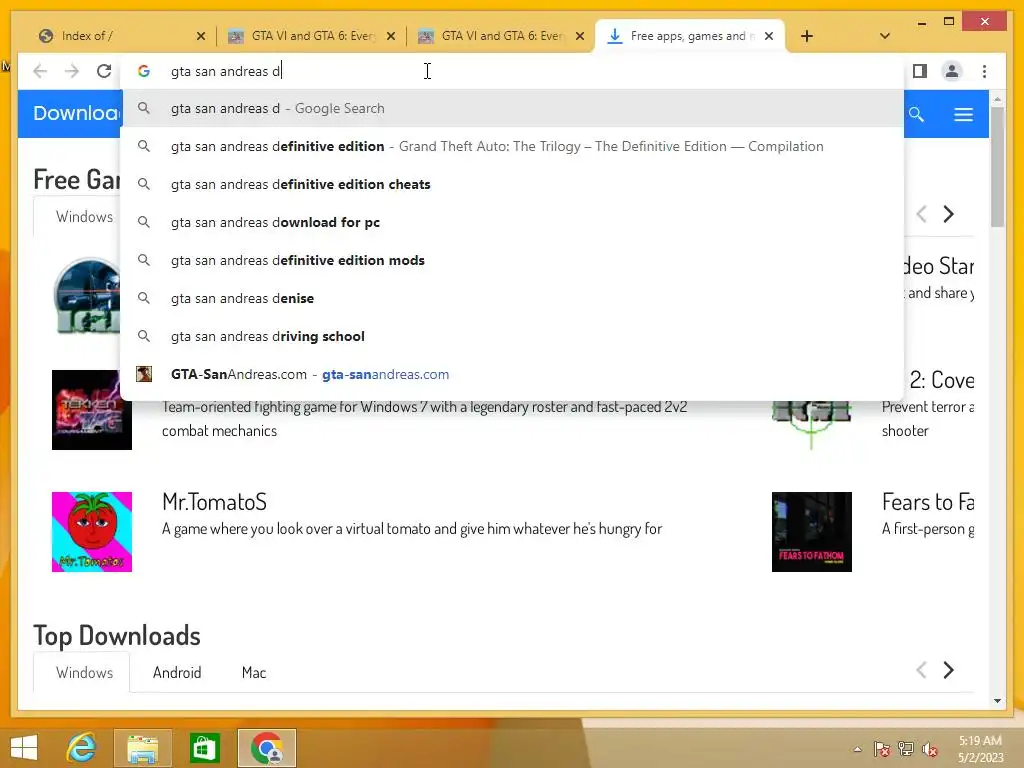Image resolution: width=1024 pixels, height=768 pixels.
Task: Open Windows Store from the taskbar
Action: (x=204, y=748)
